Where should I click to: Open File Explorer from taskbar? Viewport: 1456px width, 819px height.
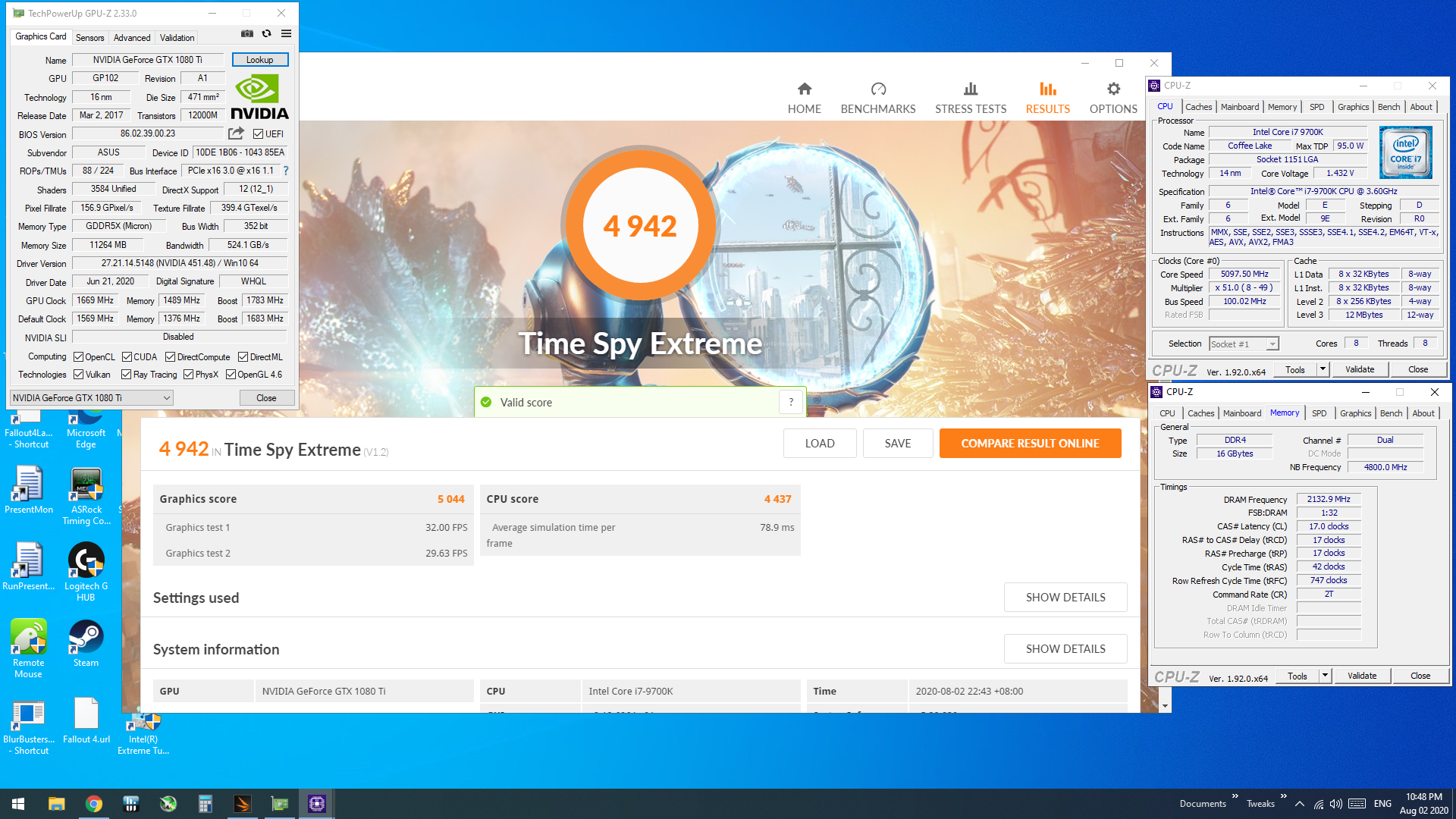coord(56,804)
